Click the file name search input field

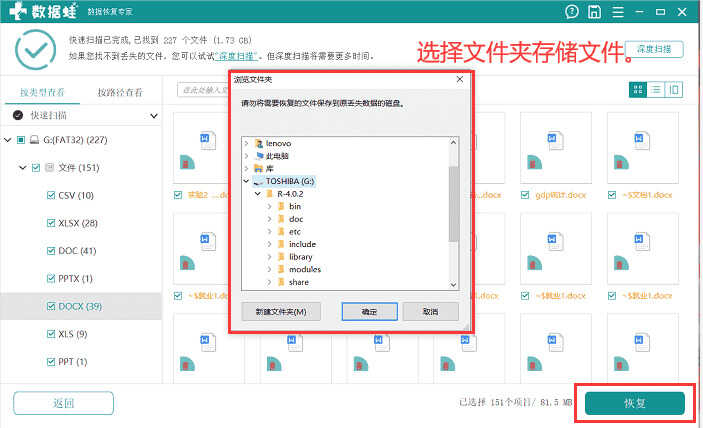203,90
